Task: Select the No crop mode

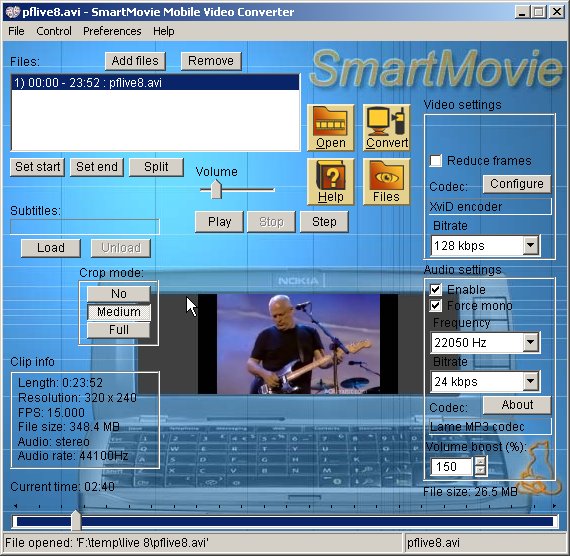Action: pyautogui.click(x=119, y=293)
